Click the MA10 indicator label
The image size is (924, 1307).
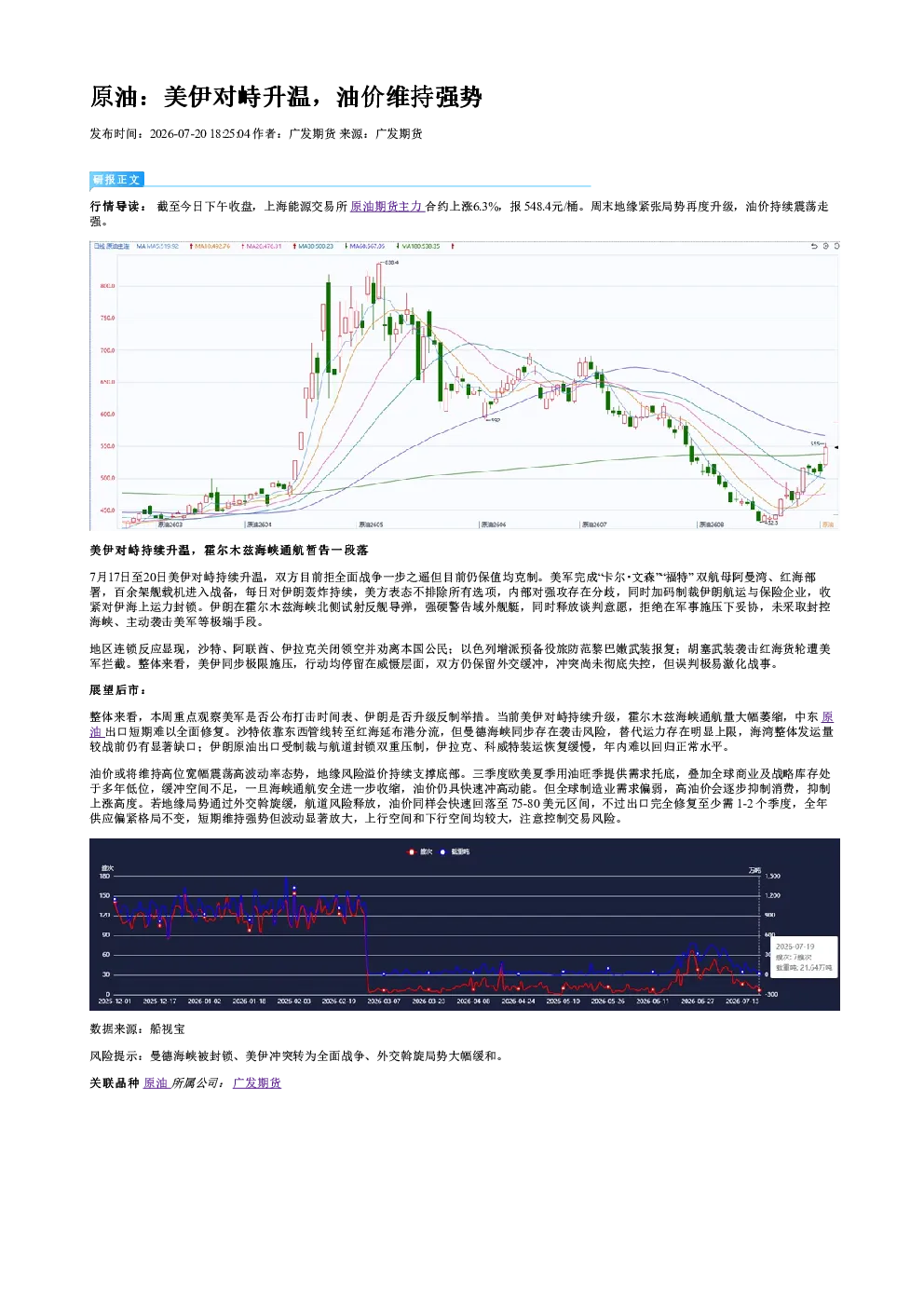click(211, 247)
